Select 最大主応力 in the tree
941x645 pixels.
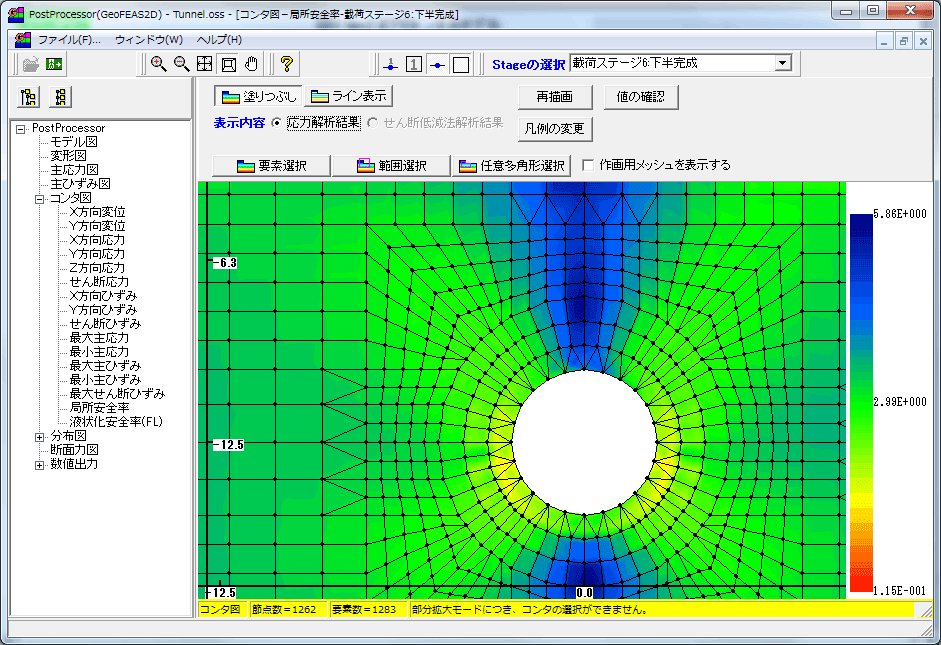coord(99,338)
